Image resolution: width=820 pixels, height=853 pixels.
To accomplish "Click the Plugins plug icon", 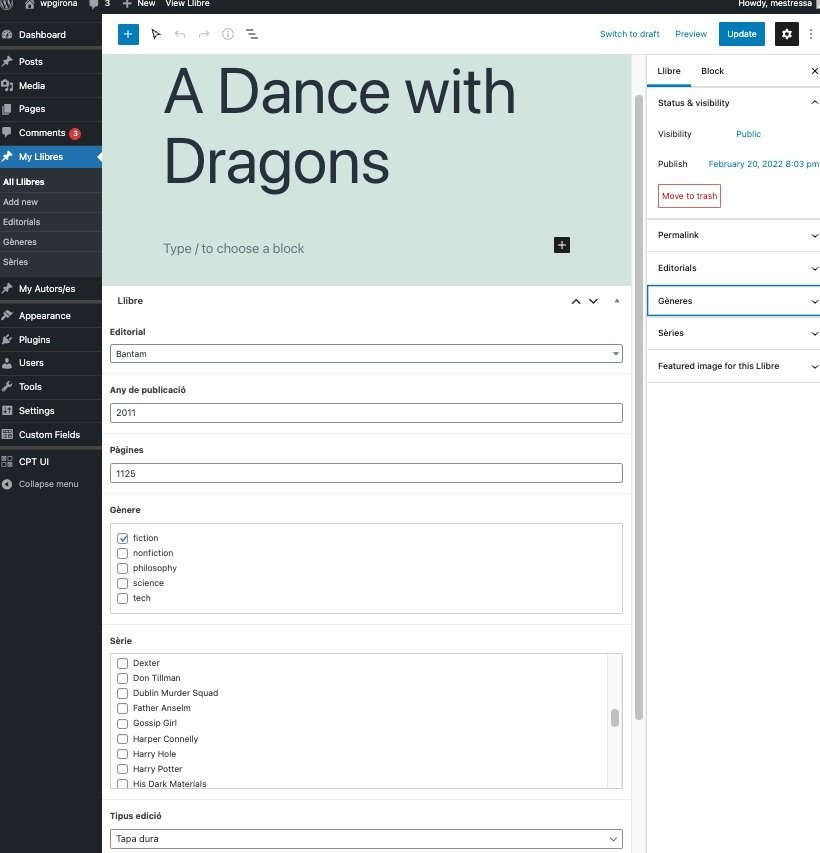I will pyautogui.click(x=7, y=339).
